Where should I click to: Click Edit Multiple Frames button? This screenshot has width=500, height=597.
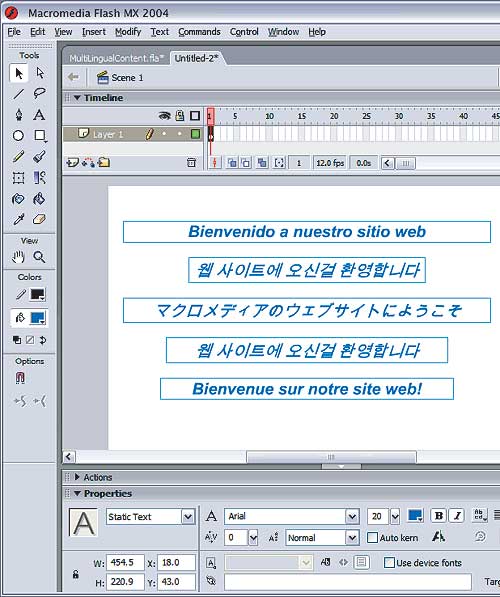(x=262, y=163)
